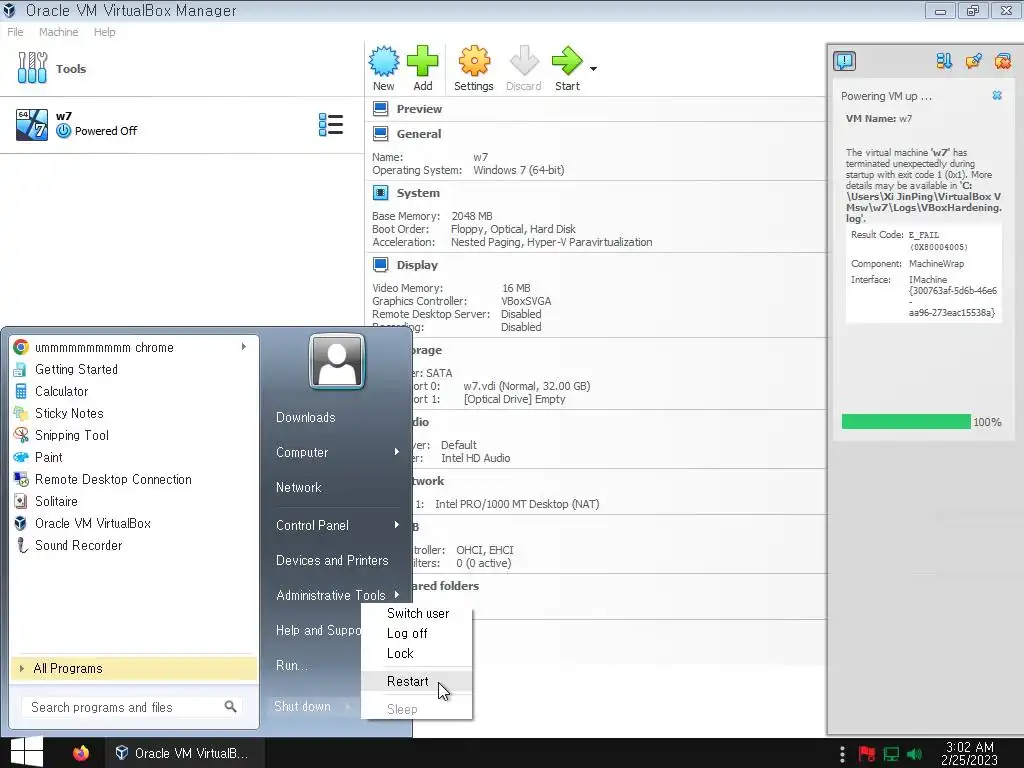Click the network tray icon
The image size is (1024, 768).
pyautogui.click(x=891, y=754)
